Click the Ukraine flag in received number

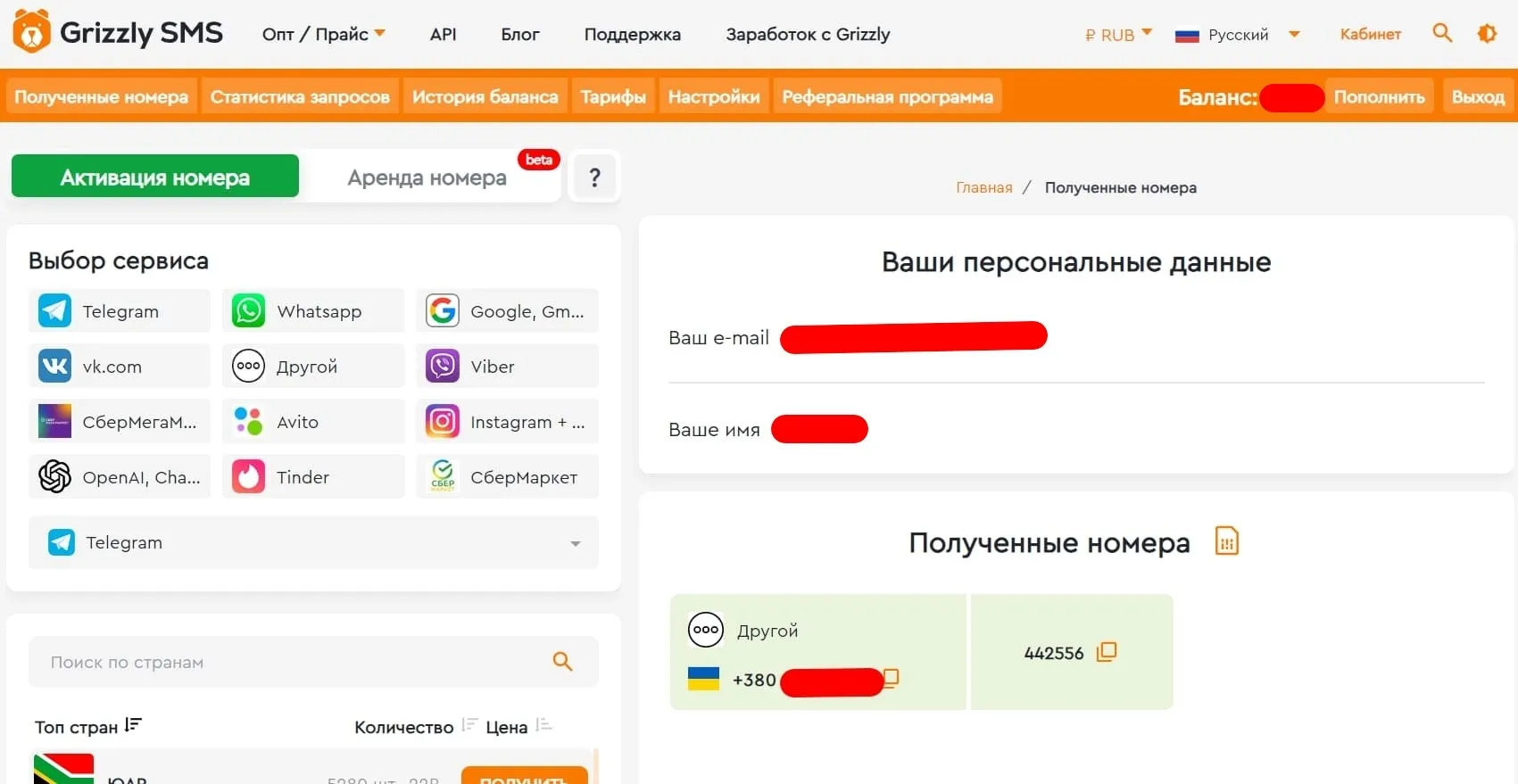coord(703,679)
